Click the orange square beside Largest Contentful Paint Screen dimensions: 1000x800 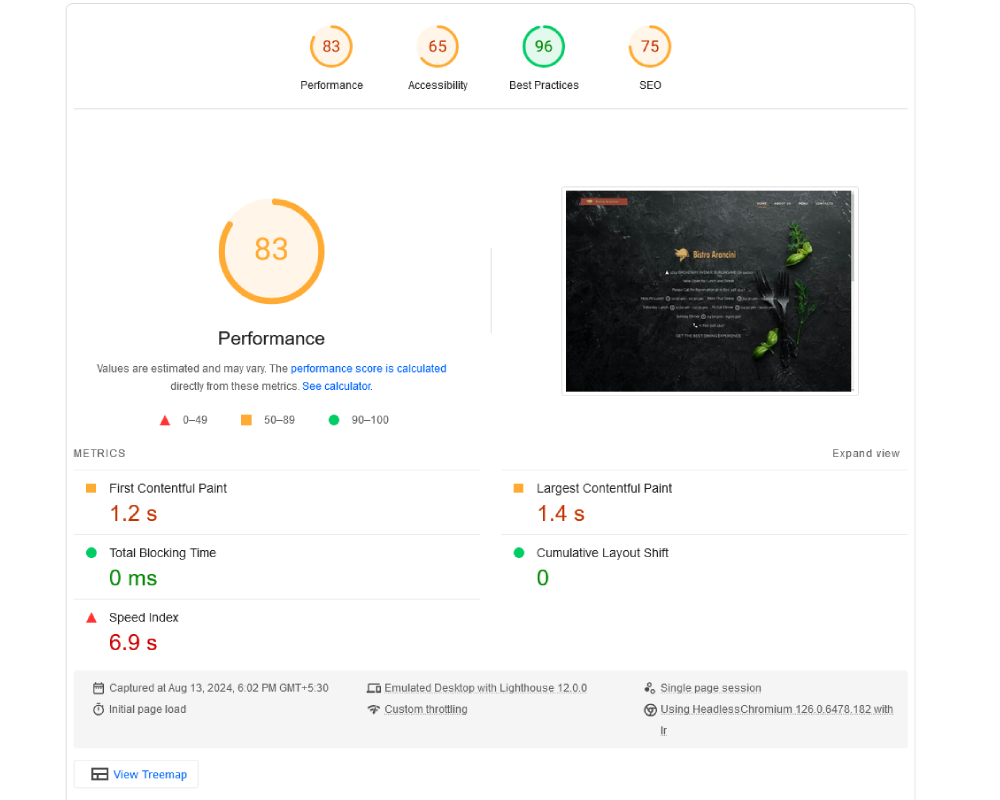coord(517,488)
